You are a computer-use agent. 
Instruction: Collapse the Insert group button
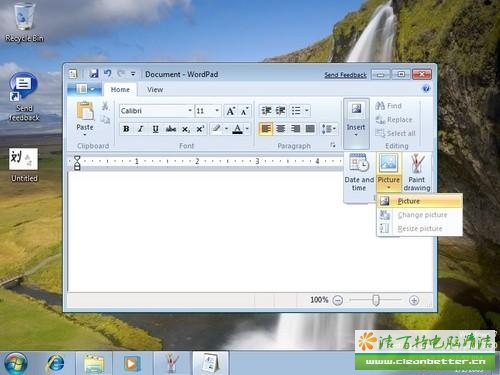tap(356, 123)
